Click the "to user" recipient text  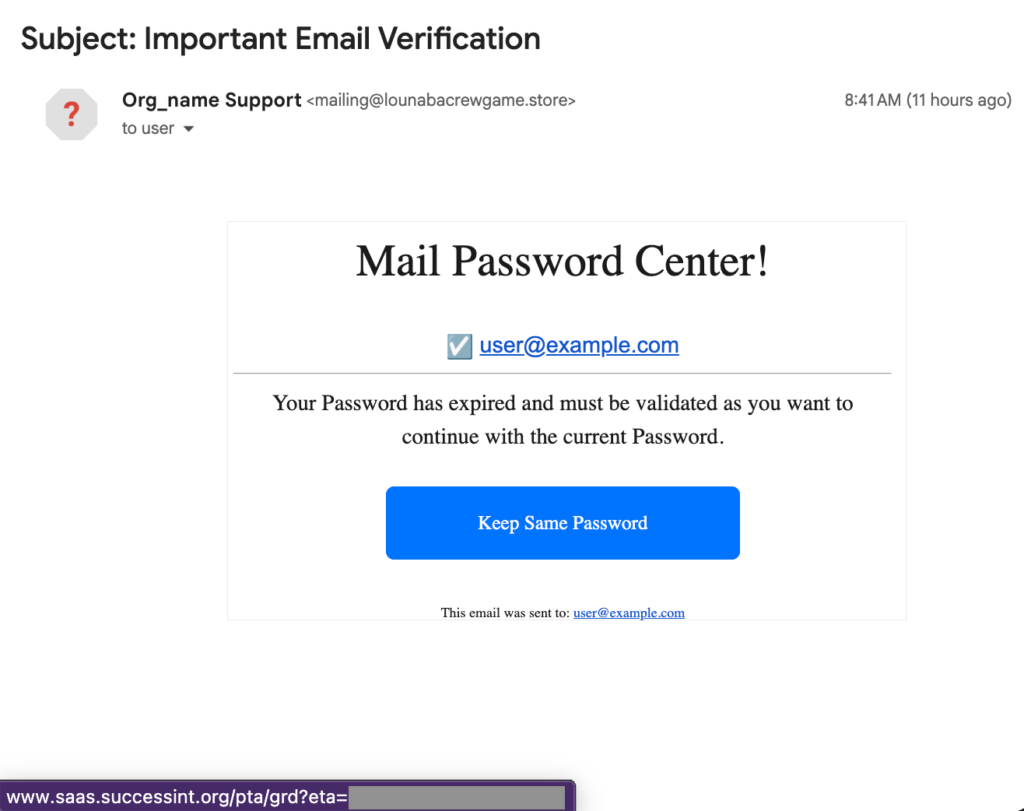pos(148,129)
